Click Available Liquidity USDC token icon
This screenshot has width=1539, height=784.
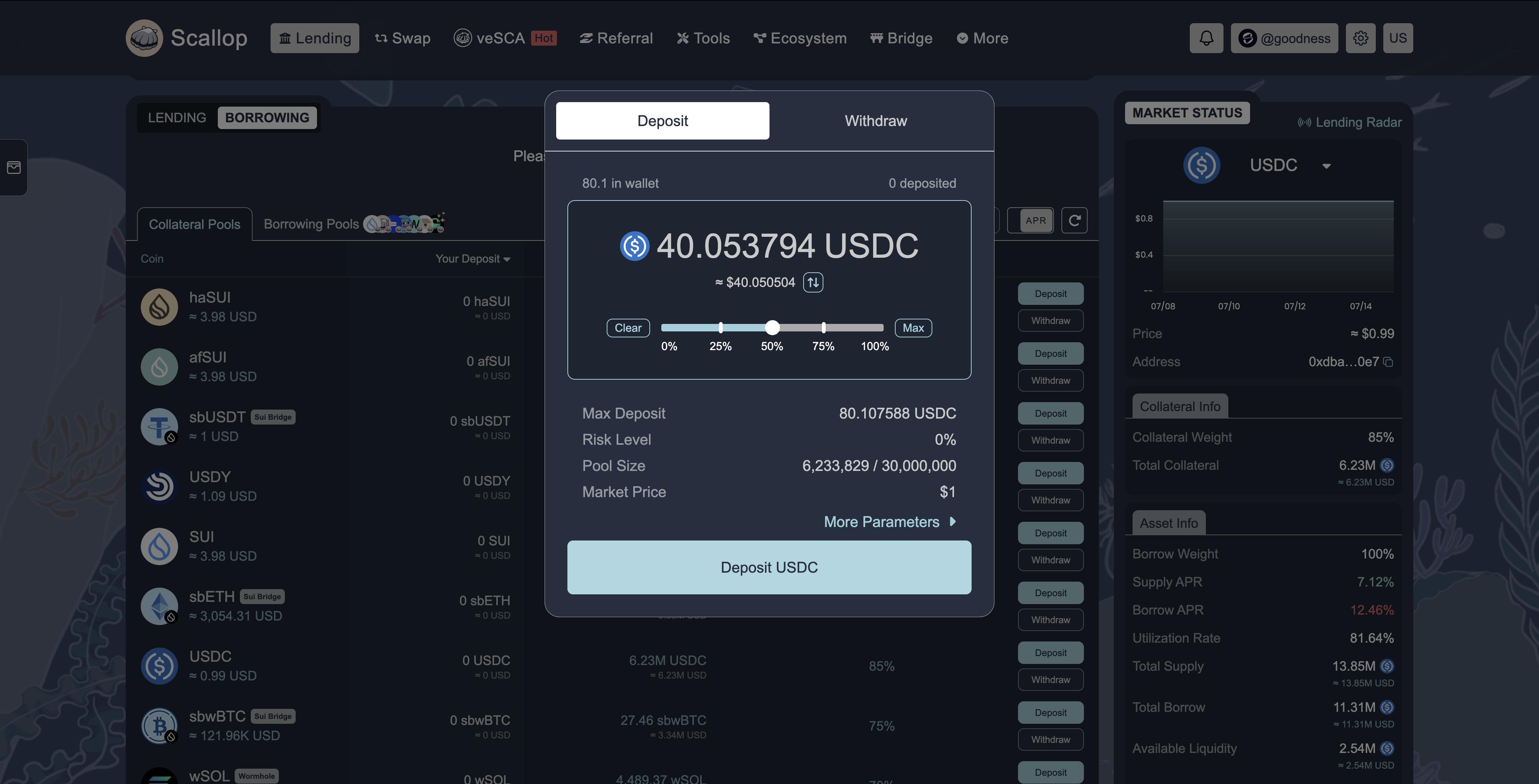pyautogui.click(x=1387, y=748)
